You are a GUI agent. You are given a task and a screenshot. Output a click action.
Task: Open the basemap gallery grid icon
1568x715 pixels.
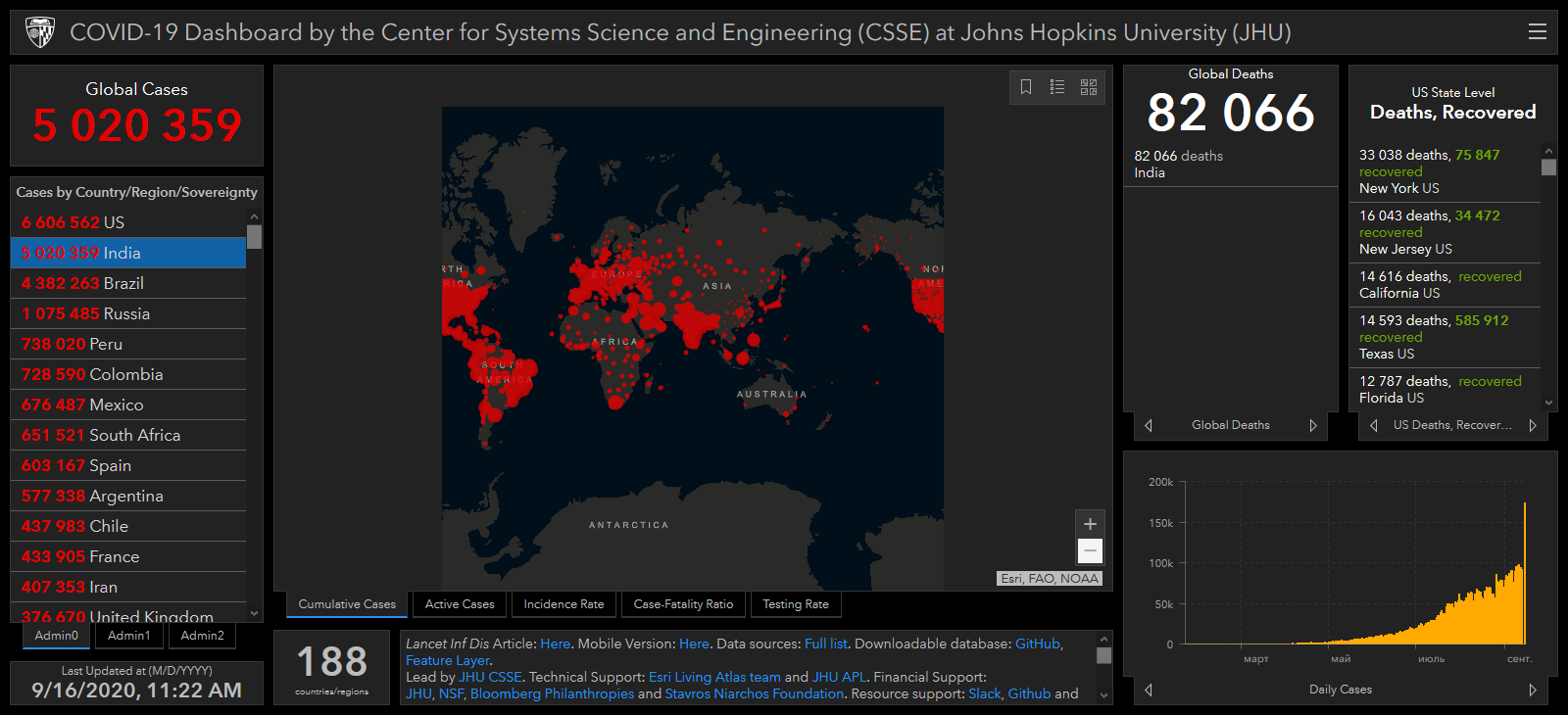[1089, 87]
